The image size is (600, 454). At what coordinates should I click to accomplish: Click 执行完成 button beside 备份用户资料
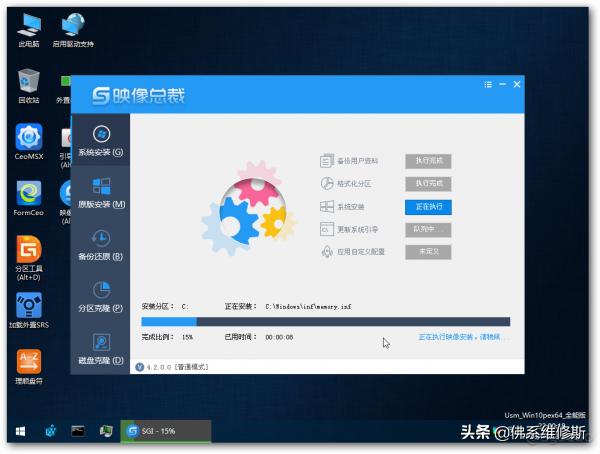[428, 161]
